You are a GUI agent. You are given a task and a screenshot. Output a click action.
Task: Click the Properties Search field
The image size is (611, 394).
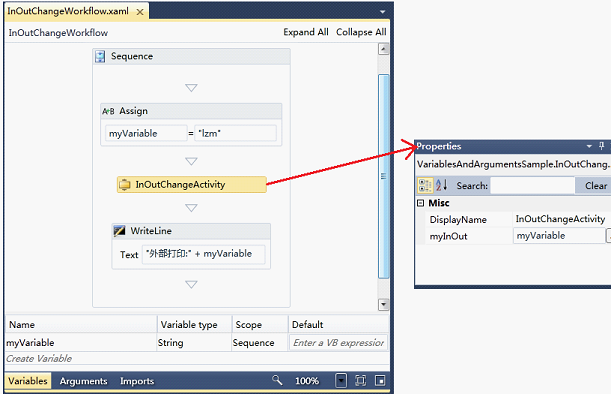click(x=532, y=186)
